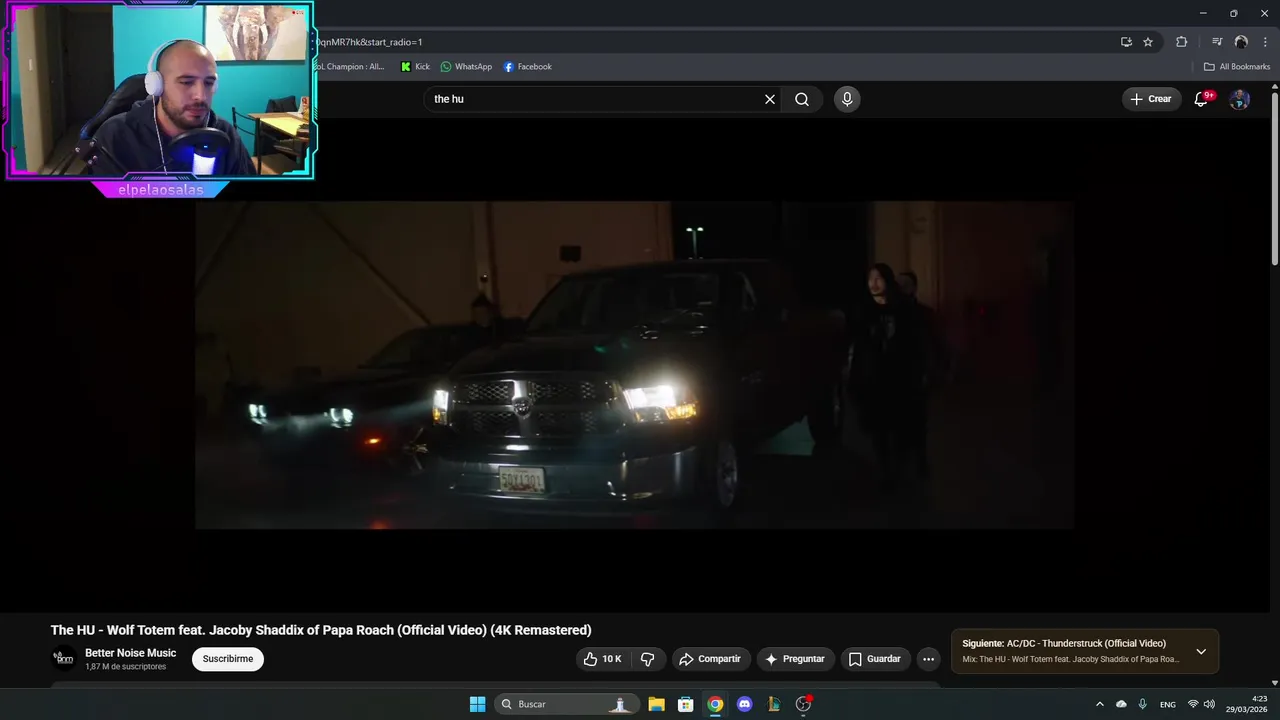Open more actions ellipsis next to Guardar
1280x720 pixels.
pyautogui.click(x=928, y=659)
